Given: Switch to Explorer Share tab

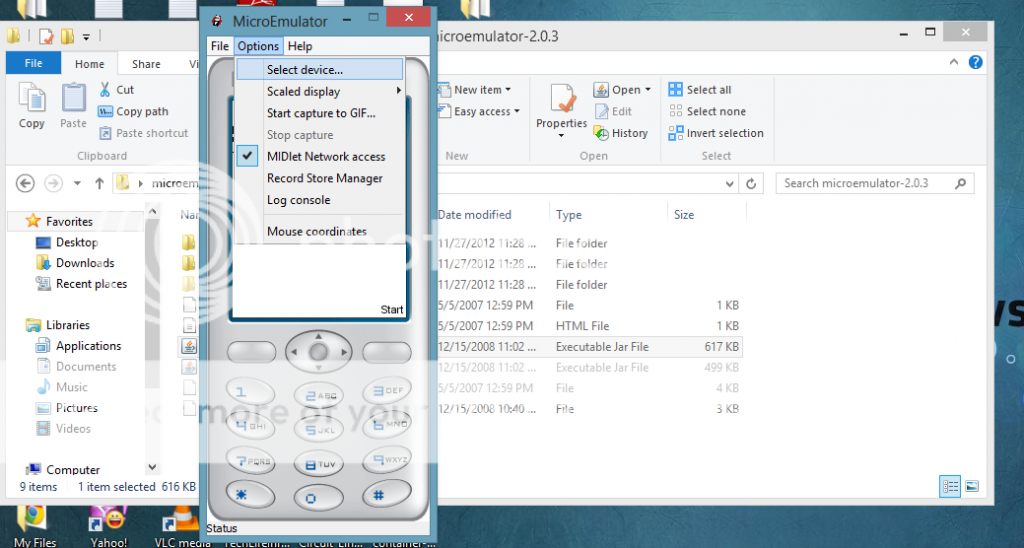Looking at the screenshot, I should pyautogui.click(x=146, y=64).
